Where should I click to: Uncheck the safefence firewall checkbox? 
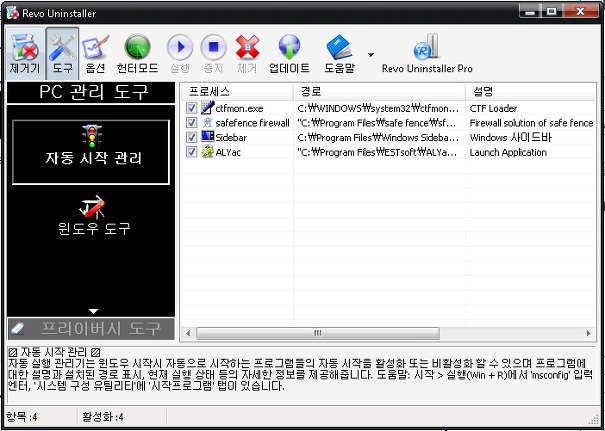pyautogui.click(x=191, y=123)
